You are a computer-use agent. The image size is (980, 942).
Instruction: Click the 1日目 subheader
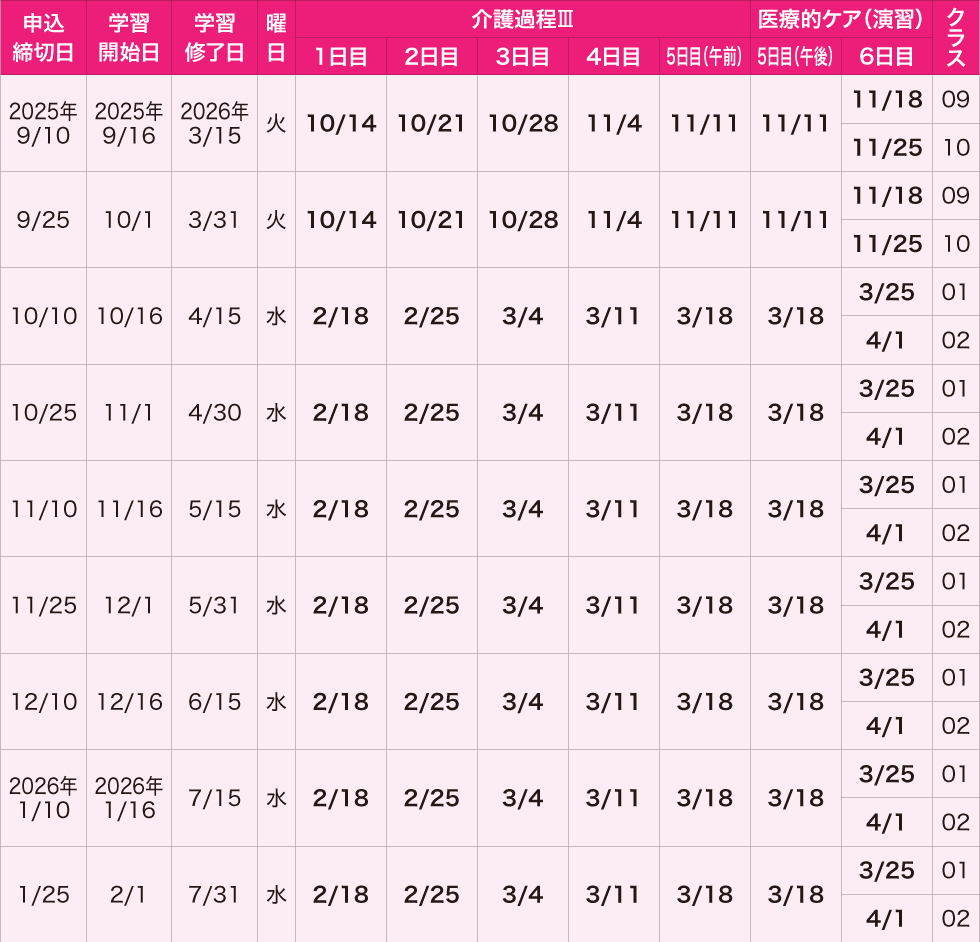point(341,56)
